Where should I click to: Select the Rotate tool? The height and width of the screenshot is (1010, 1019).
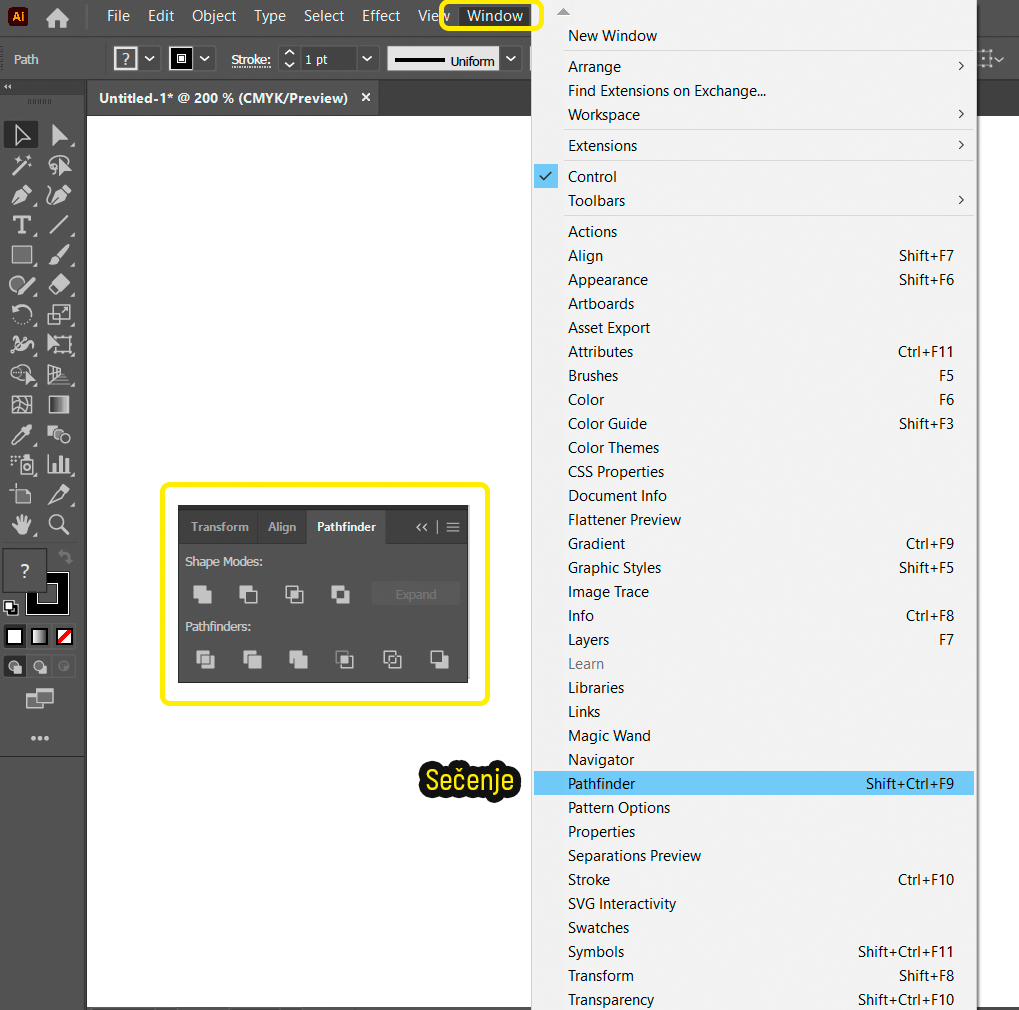pos(21,315)
